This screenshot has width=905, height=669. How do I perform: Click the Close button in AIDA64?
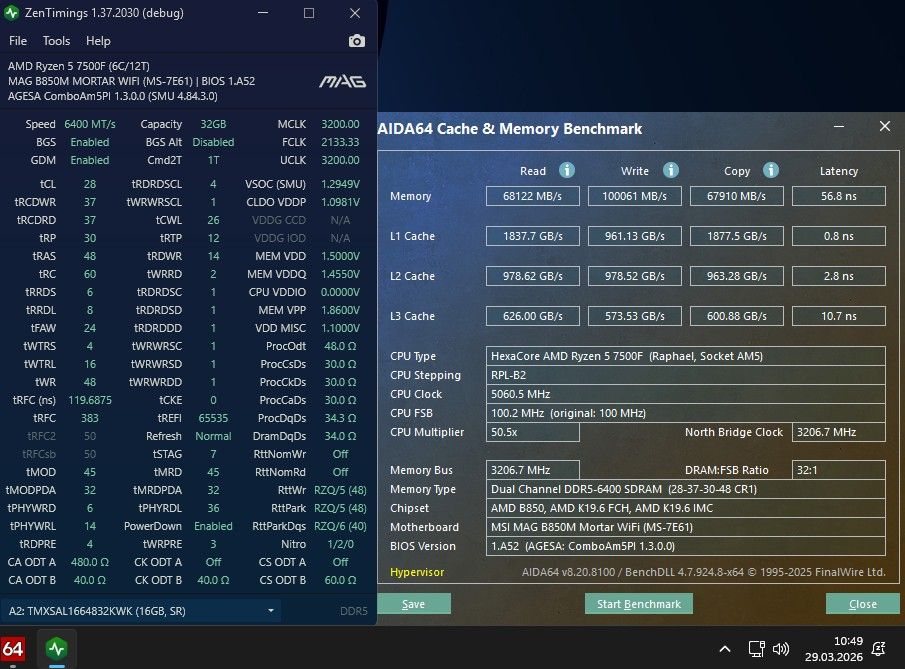[862, 604]
